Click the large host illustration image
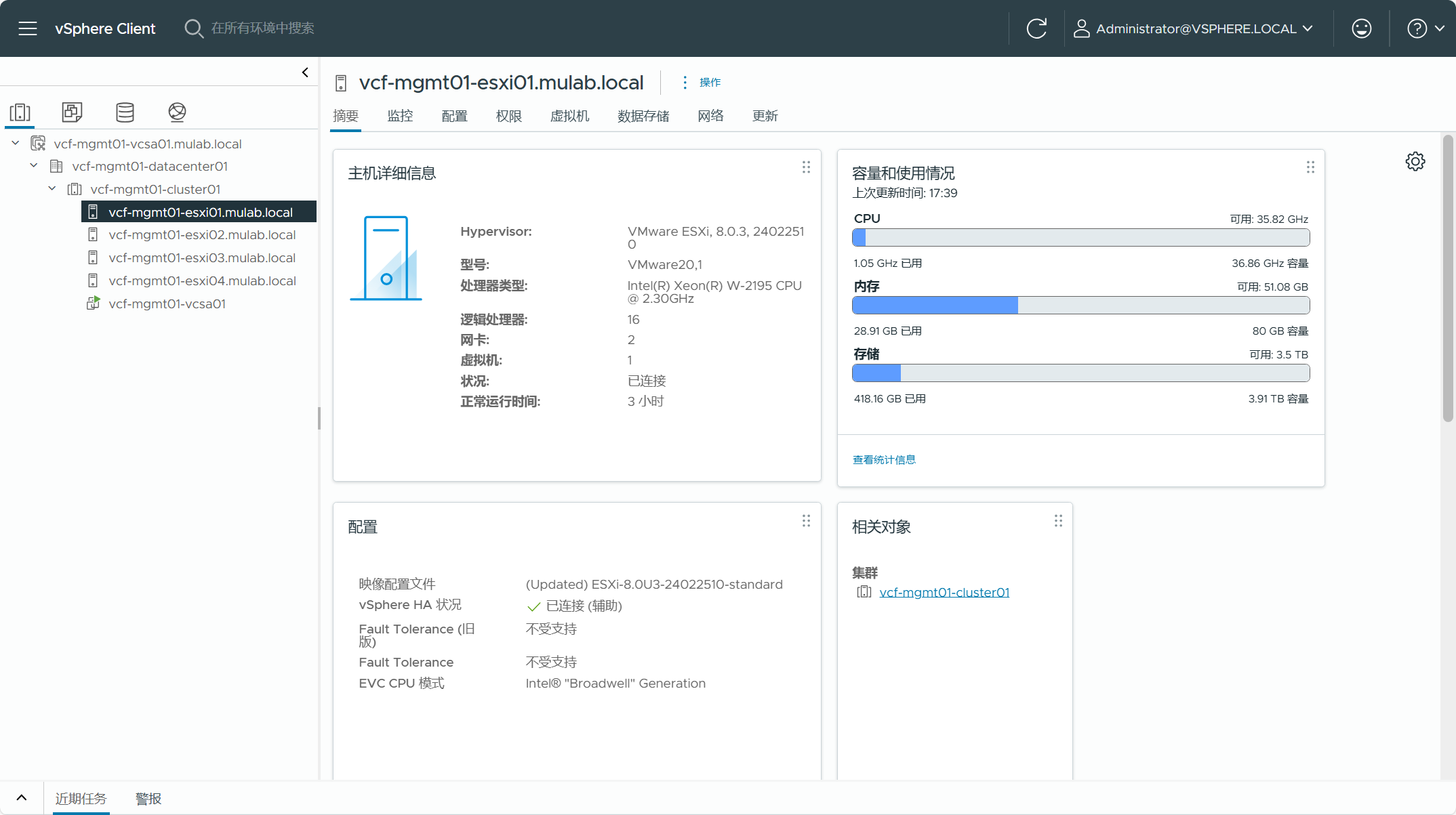The width and height of the screenshot is (1456, 815). coord(386,258)
